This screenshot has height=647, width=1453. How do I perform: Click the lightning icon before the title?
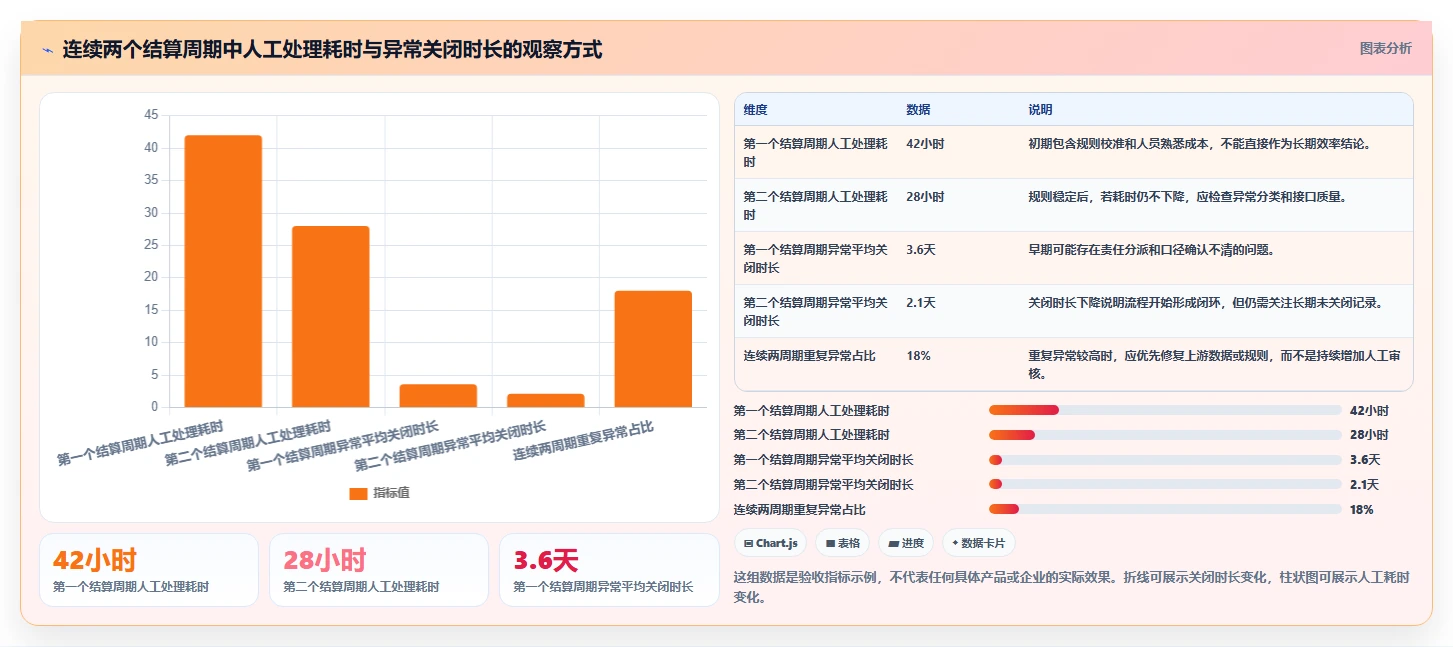pyautogui.click(x=48, y=50)
